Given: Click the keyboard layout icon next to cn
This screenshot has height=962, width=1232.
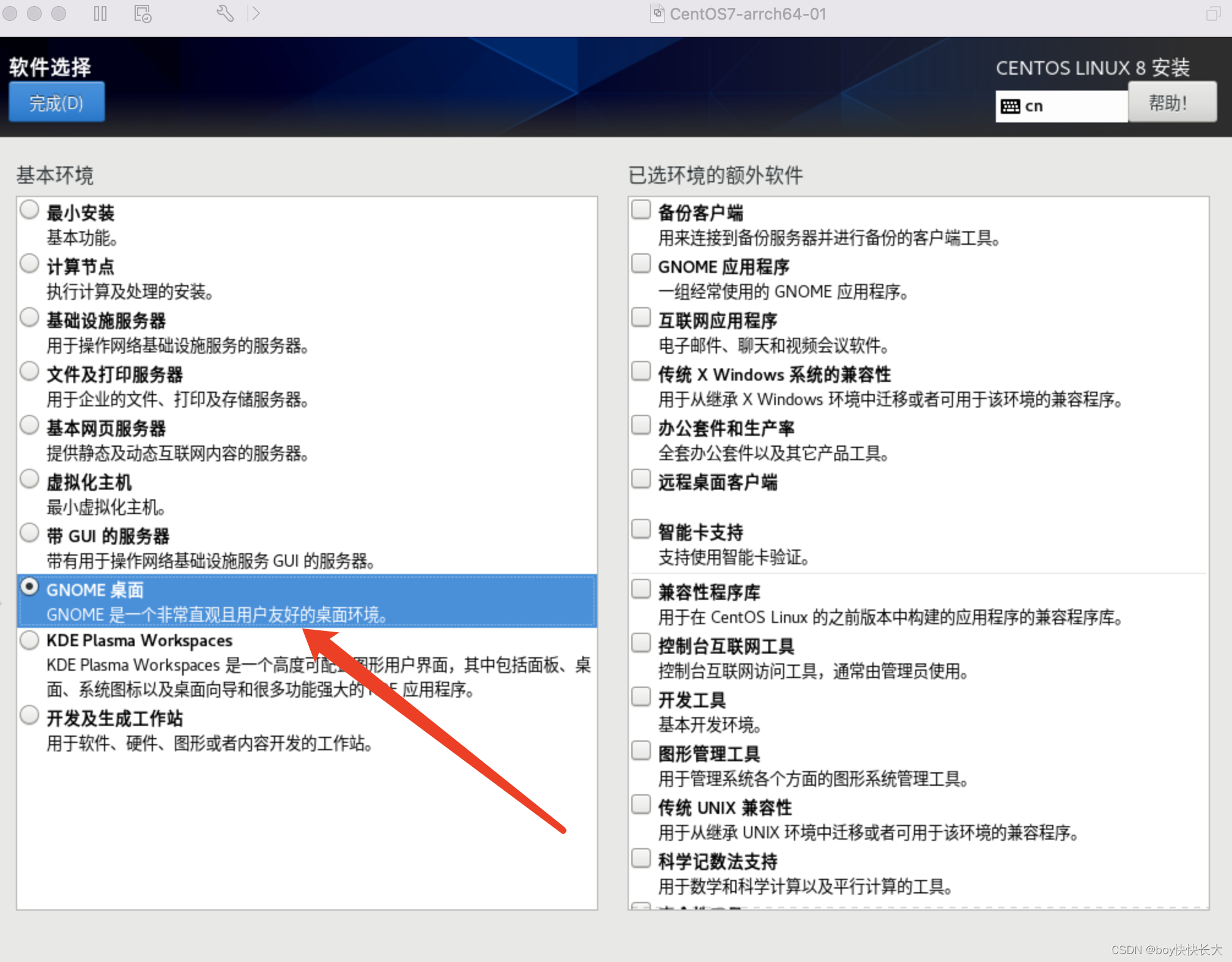Looking at the screenshot, I should coord(1010,106).
